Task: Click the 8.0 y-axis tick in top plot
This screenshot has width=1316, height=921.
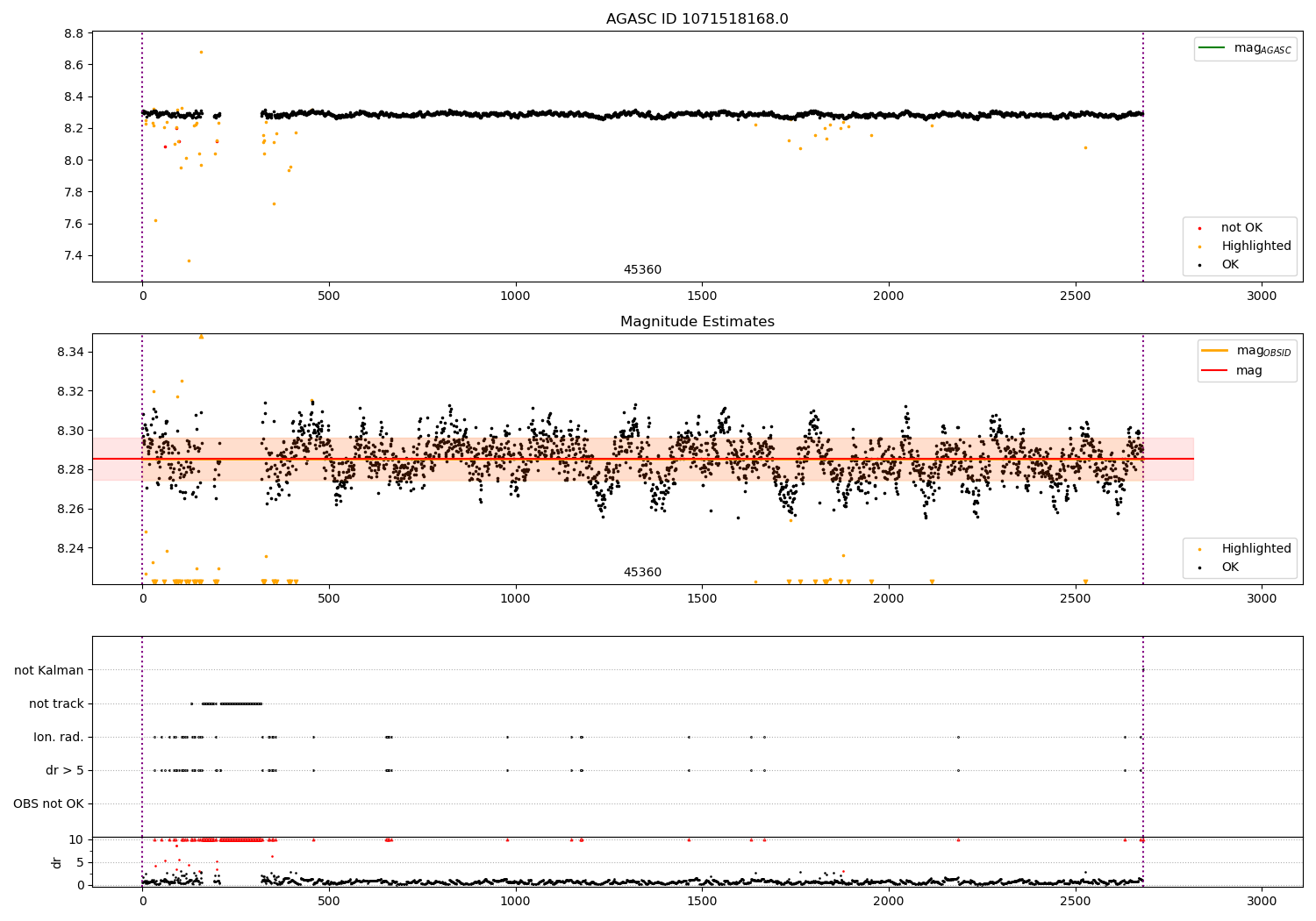Action: pos(75,161)
